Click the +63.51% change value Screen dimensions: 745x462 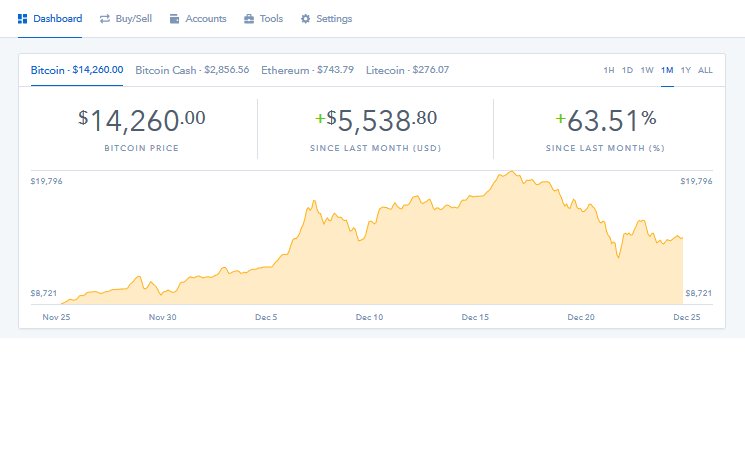tap(606, 120)
